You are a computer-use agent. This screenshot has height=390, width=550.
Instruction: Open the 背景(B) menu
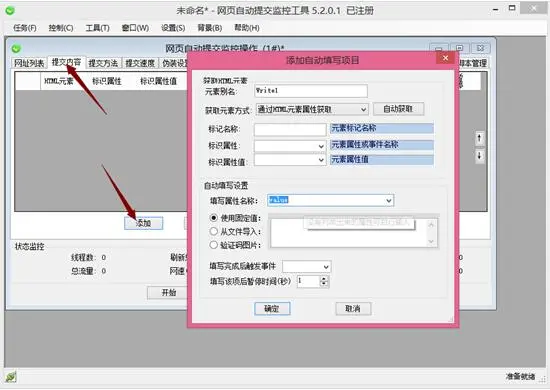pyautogui.click(x=210, y=28)
